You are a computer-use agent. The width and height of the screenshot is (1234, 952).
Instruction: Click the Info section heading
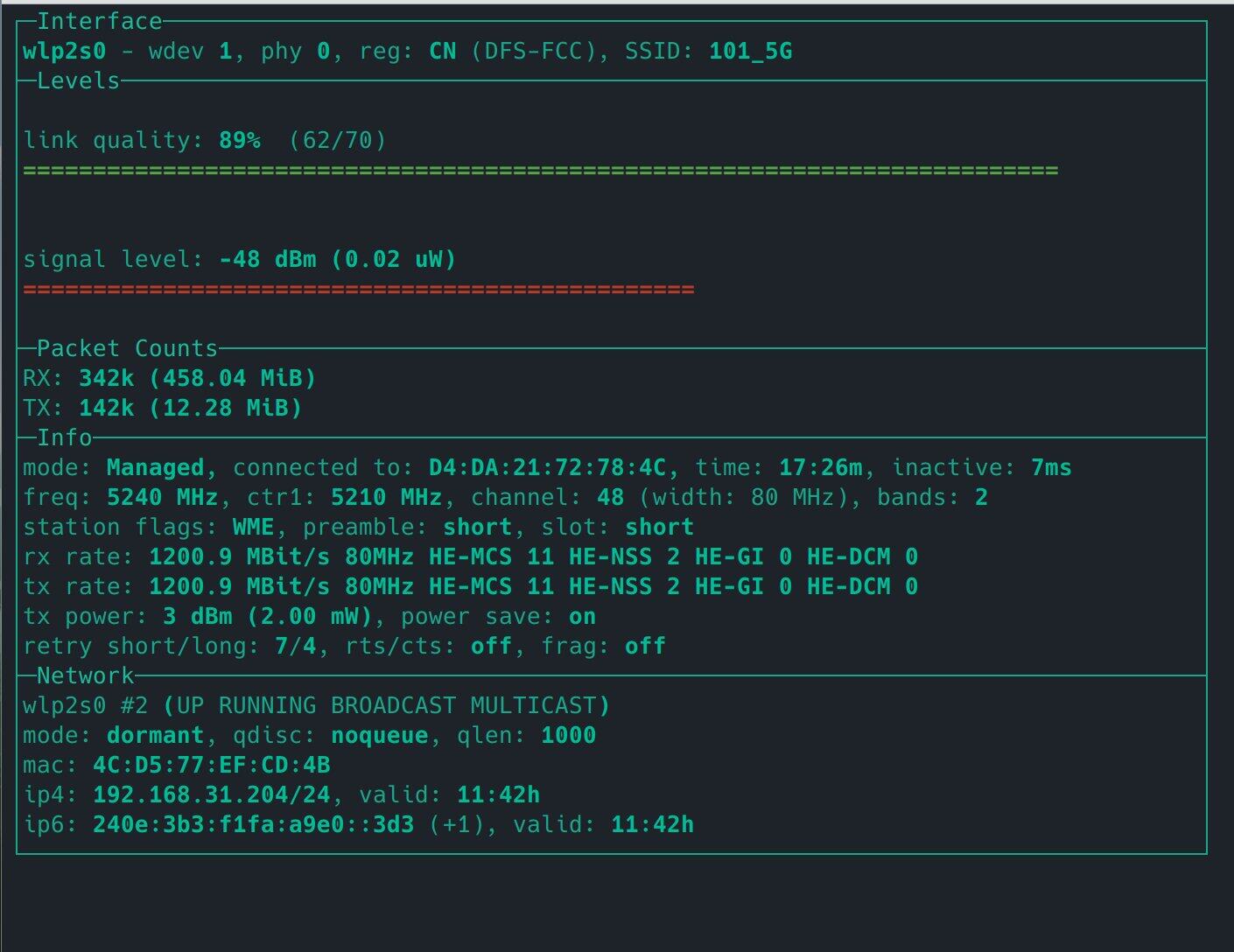(x=65, y=437)
